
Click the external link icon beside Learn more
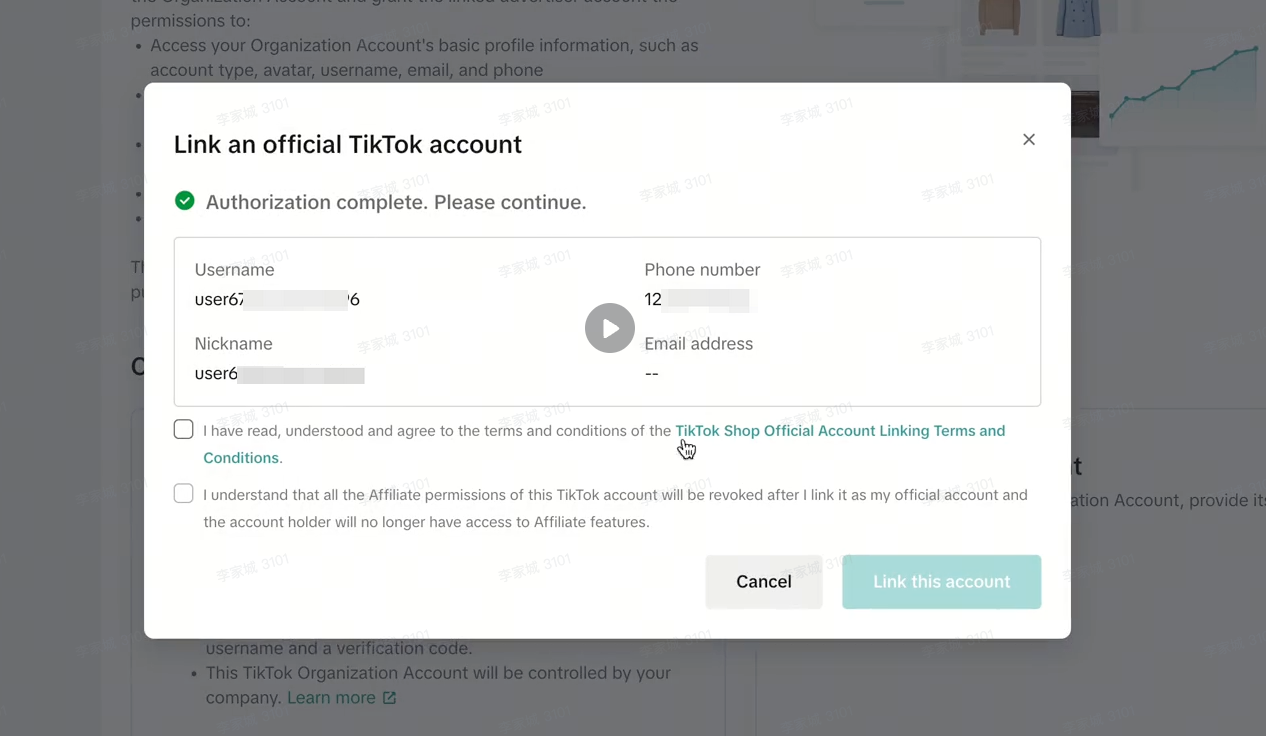click(390, 698)
